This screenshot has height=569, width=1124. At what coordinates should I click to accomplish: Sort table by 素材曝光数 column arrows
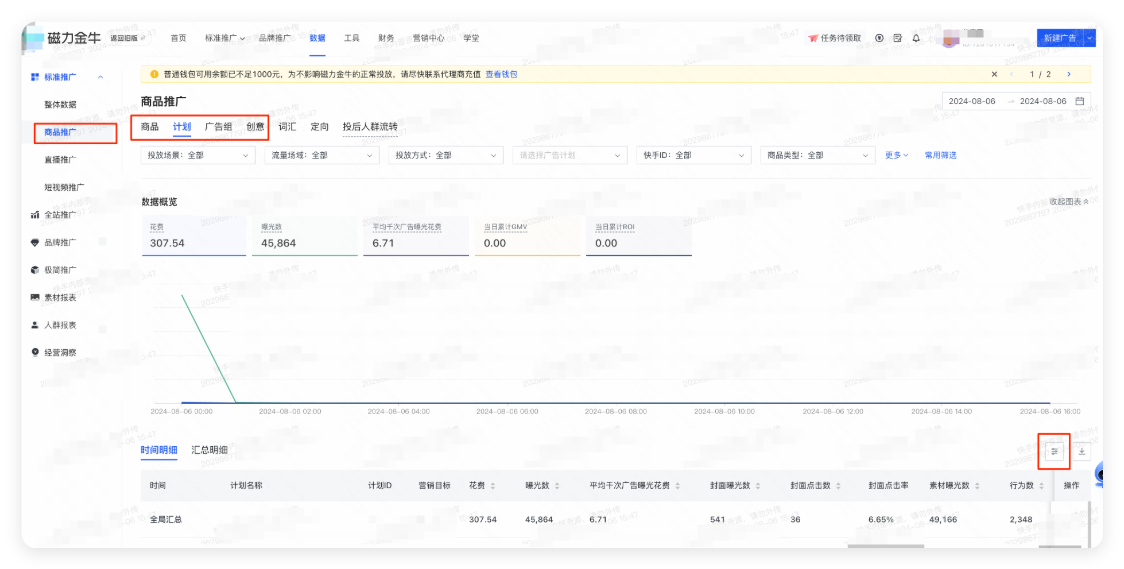[977, 486]
